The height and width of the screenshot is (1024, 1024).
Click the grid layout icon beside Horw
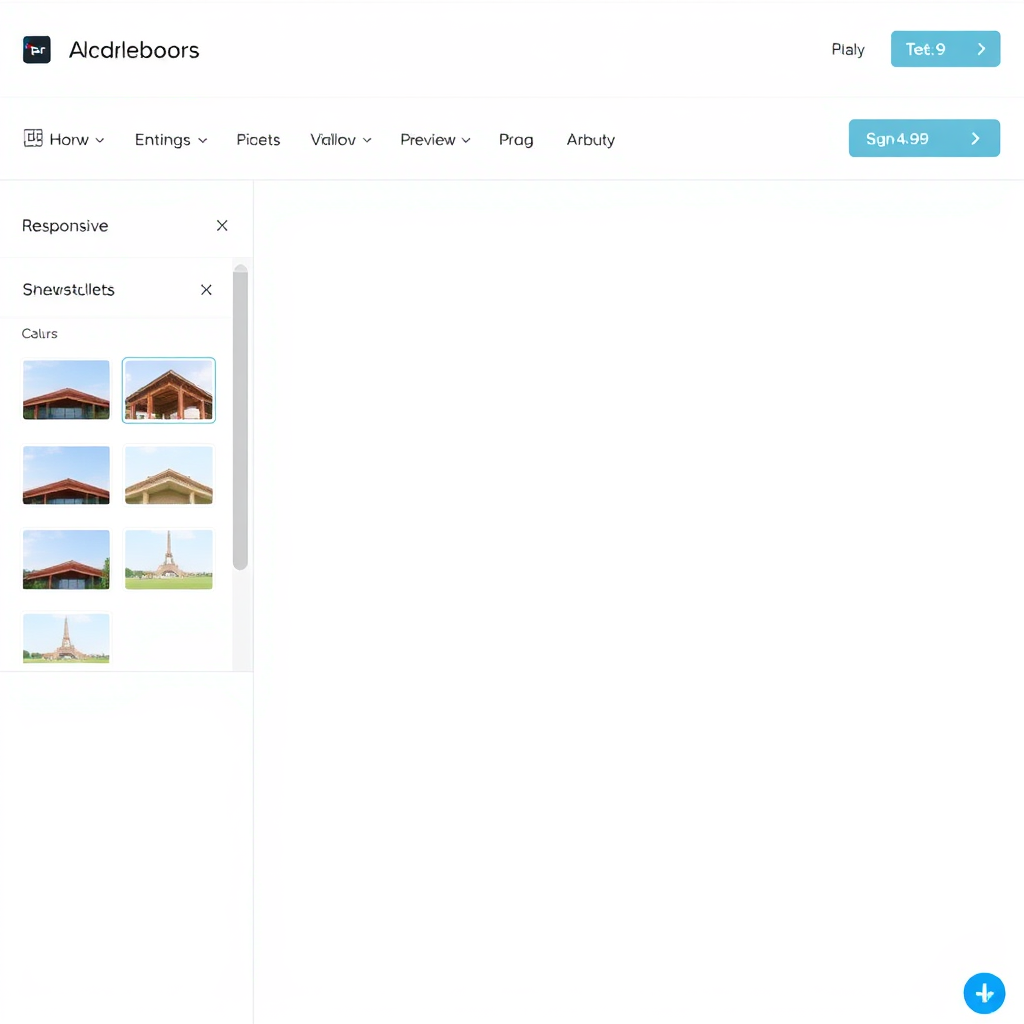[31, 139]
